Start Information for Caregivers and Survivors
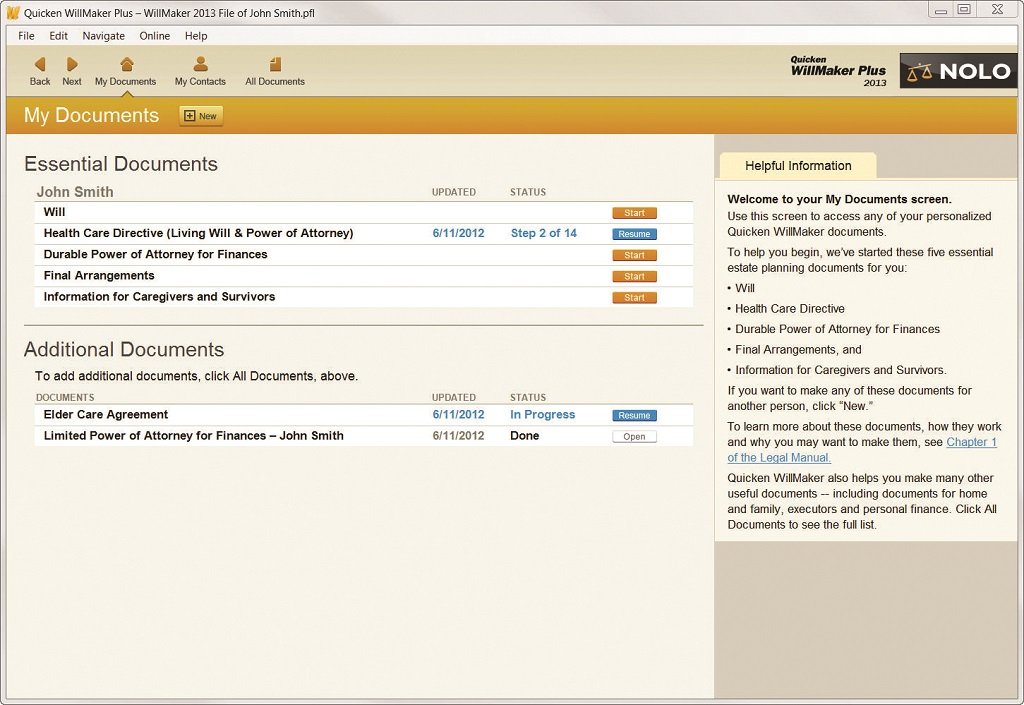The image size is (1024, 705). tap(634, 298)
